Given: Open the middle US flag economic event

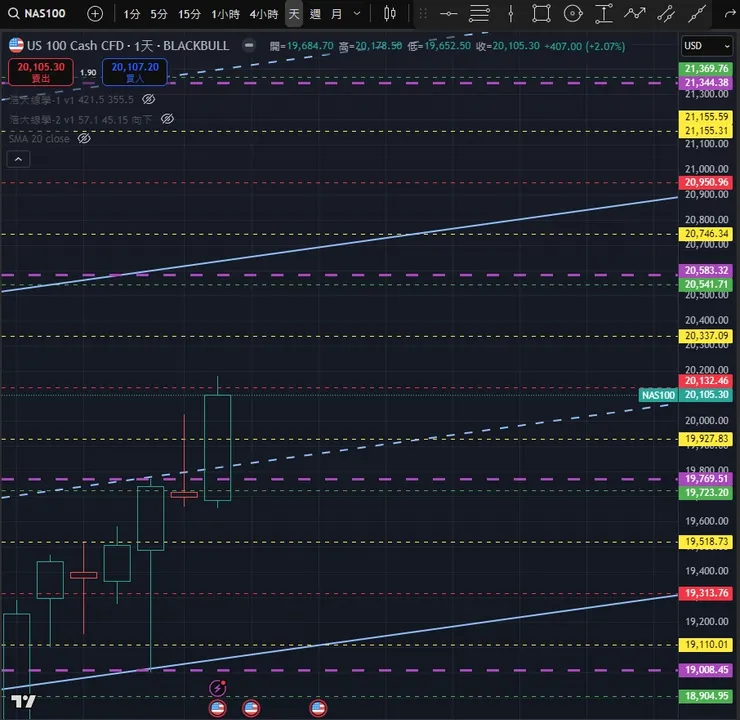Looking at the screenshot, I should coord(251,708).
